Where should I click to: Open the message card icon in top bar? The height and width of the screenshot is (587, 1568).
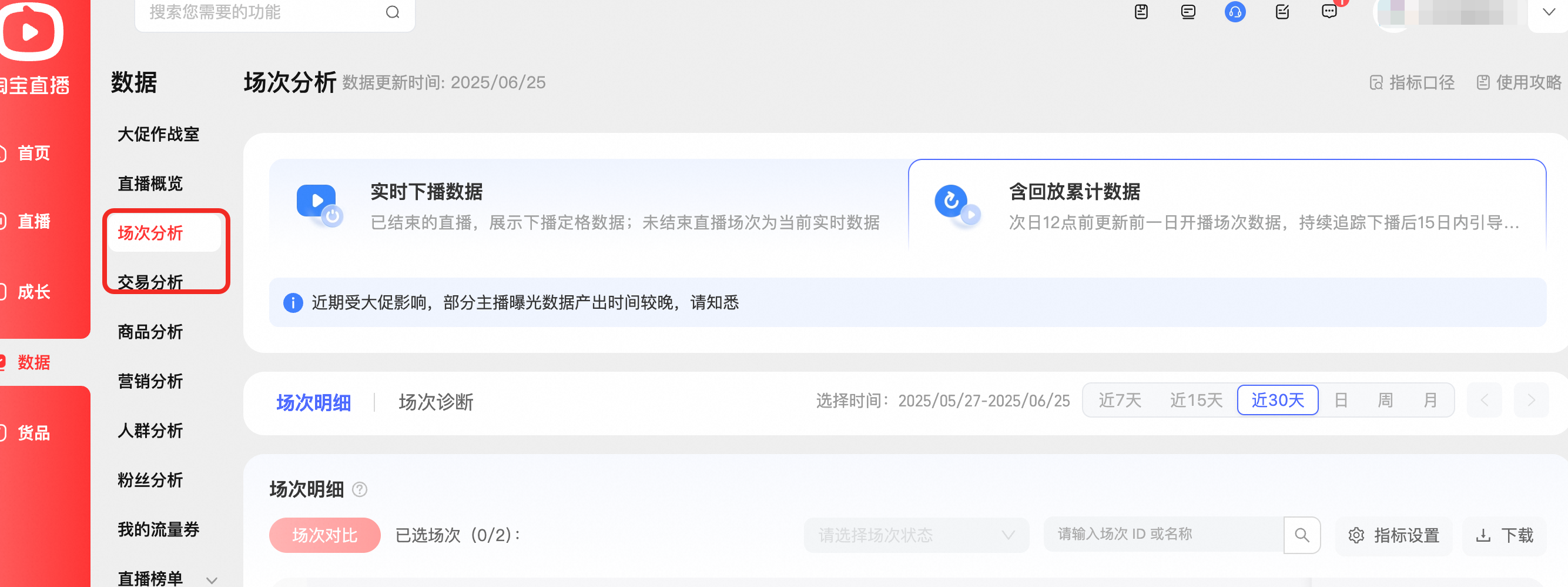tap(1188, 12)
